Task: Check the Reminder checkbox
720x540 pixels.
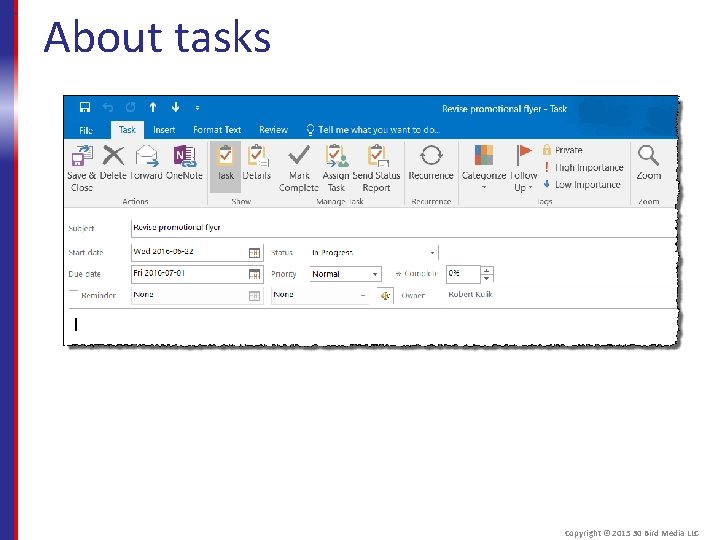Action: (73, 294)
